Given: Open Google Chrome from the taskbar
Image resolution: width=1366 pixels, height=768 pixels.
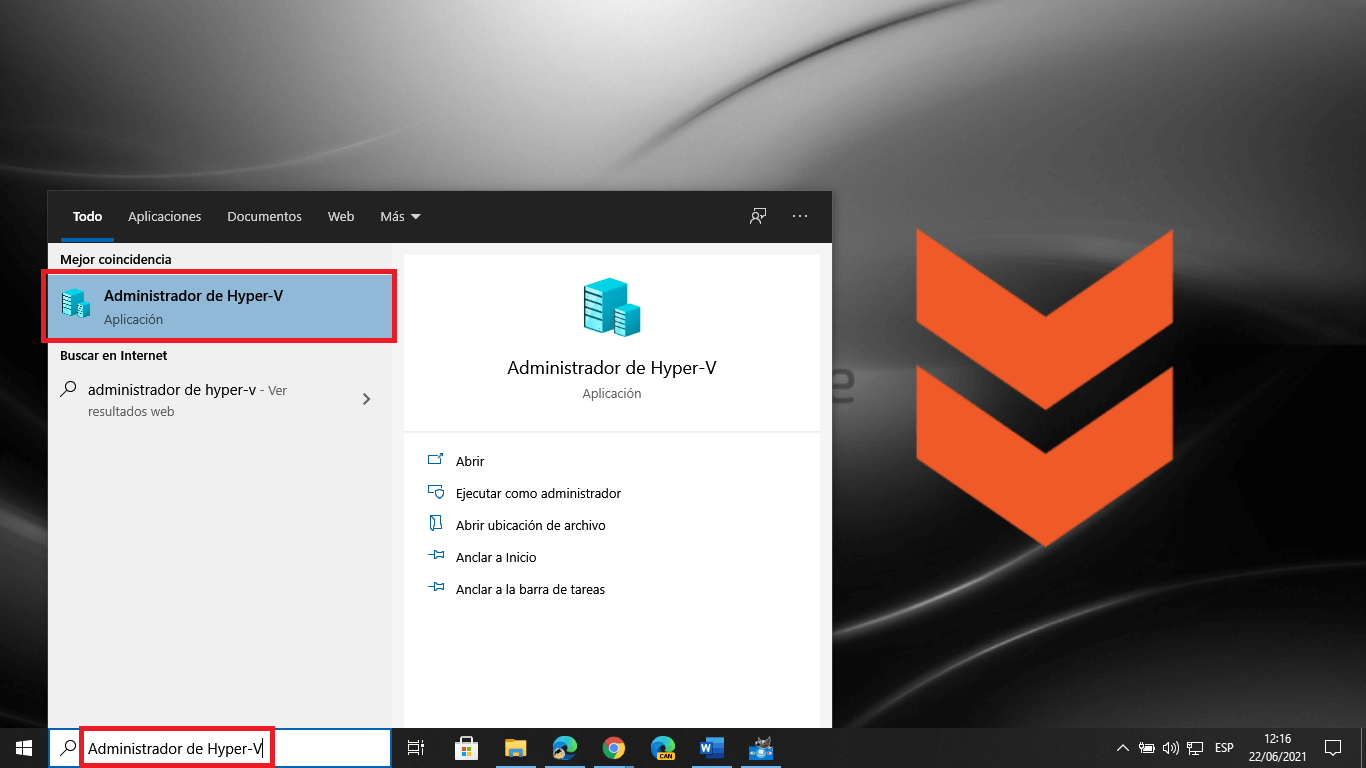Looking at the screenshot, I should [613, 748].
